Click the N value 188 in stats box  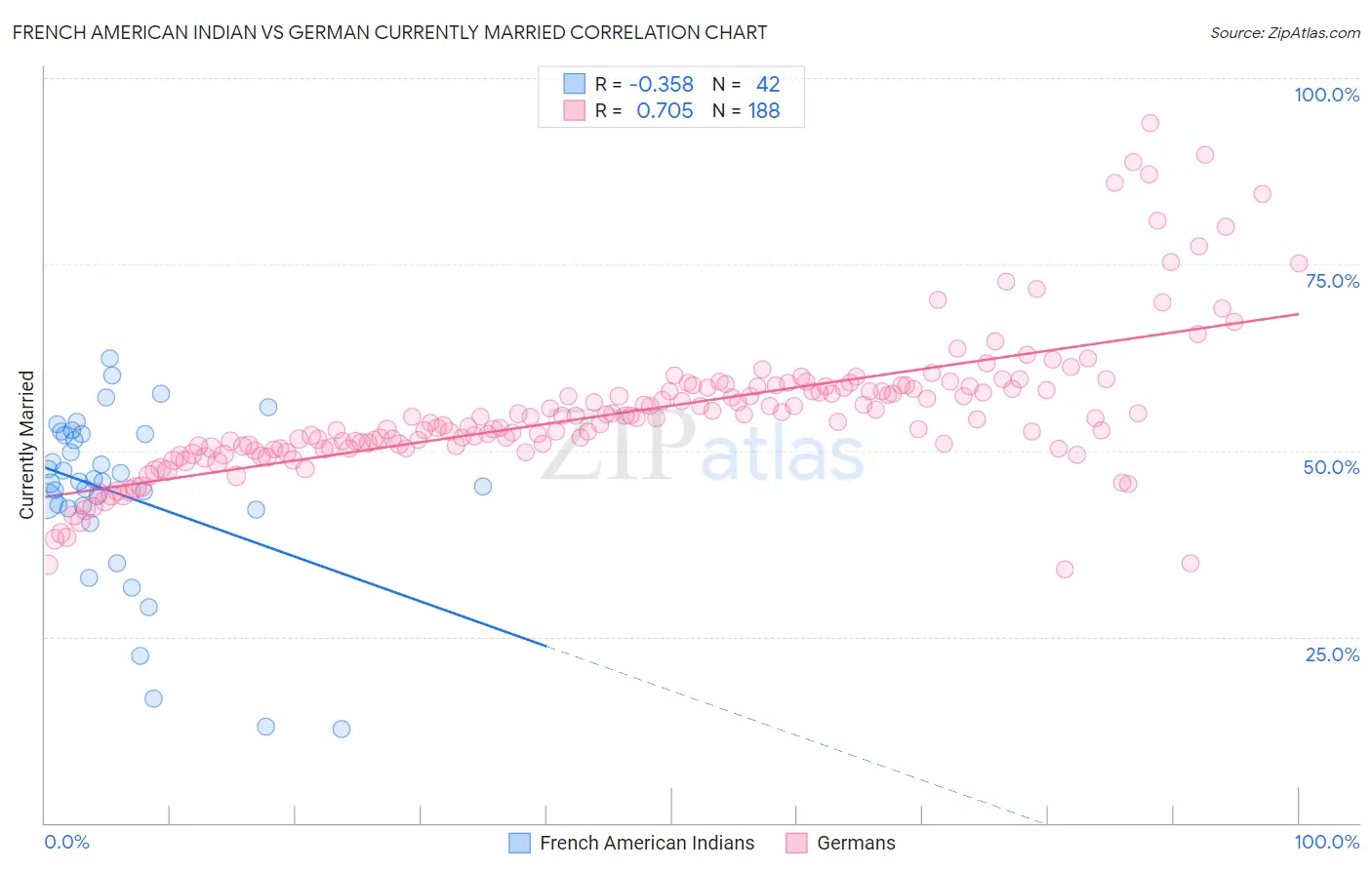point(764,110)
